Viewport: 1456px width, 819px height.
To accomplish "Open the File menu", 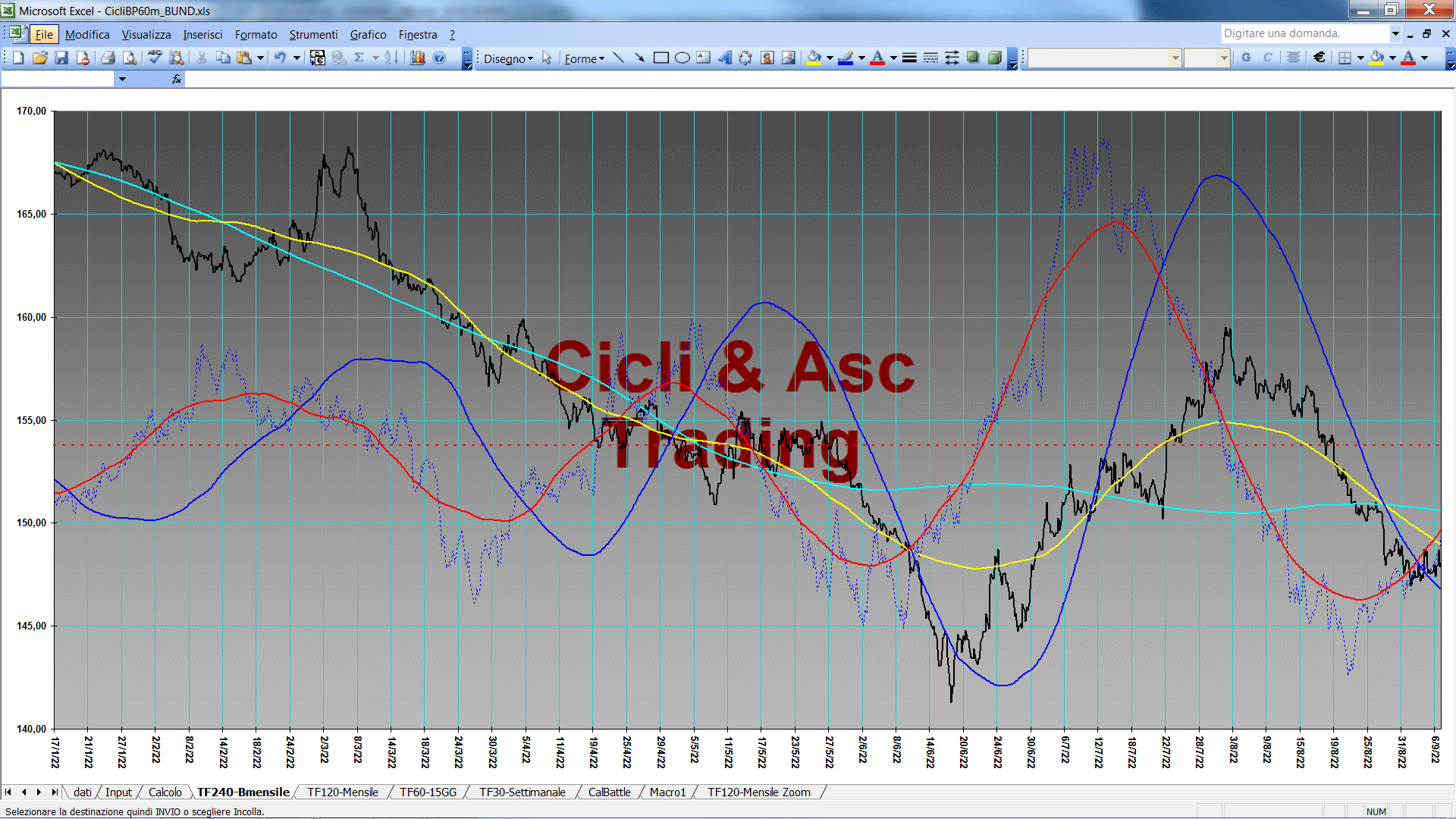I will [44, 34].
